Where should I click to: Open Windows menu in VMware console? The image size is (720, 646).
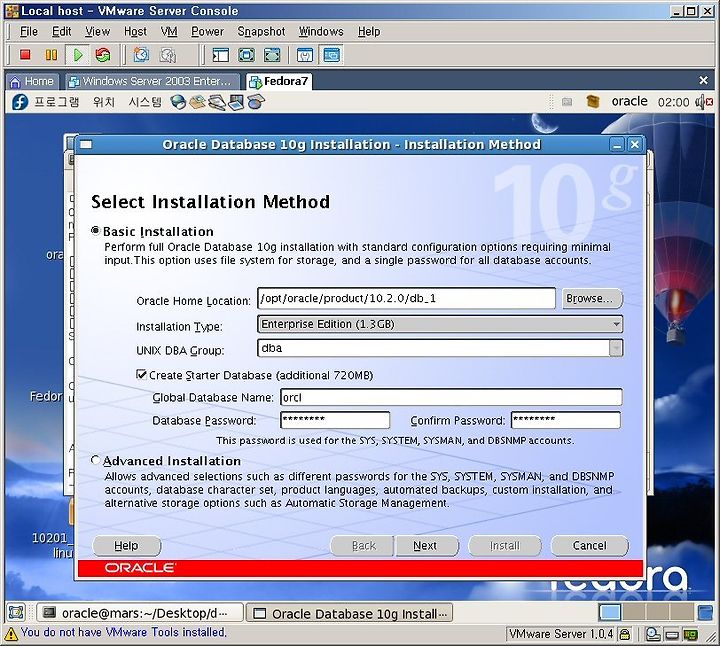tap(321, 31)
